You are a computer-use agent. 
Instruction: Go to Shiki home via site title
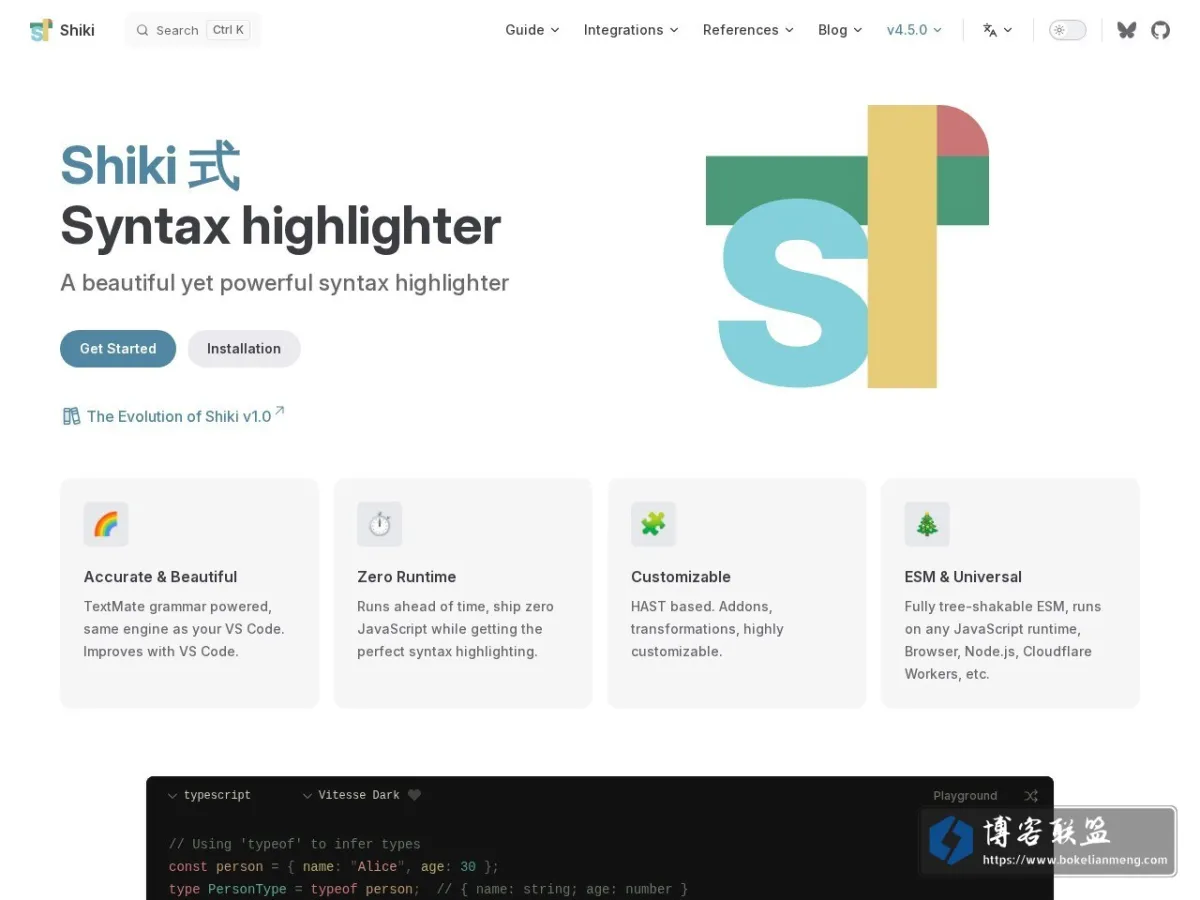point(62,30)
